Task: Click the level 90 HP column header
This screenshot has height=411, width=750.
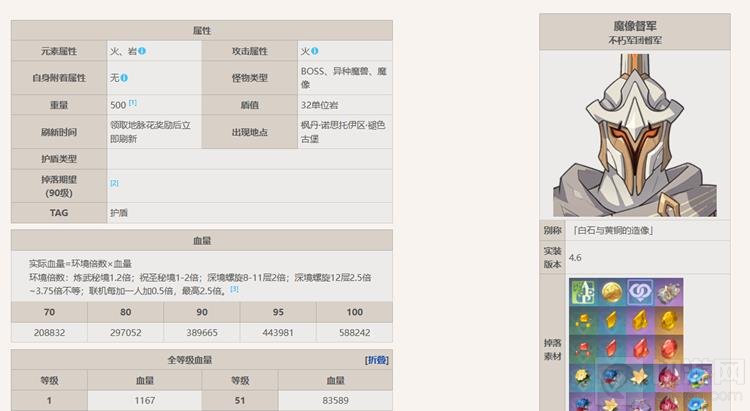Action: coord(202,313)
